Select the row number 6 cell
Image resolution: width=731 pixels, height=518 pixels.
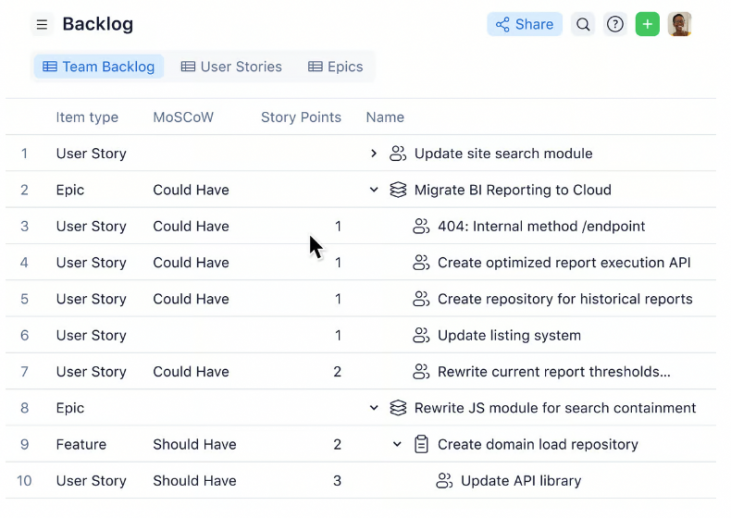tap(24, 335)
